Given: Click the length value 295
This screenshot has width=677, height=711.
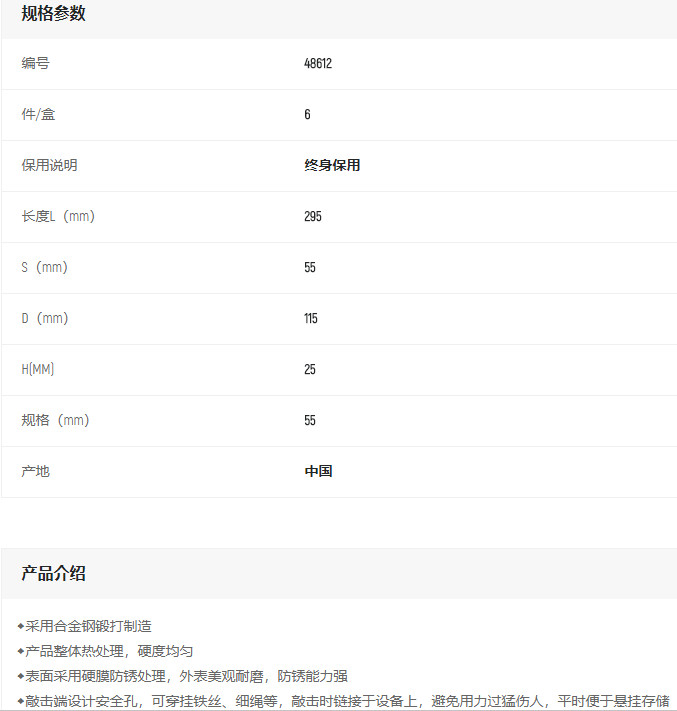Looking at the screenshot, I should point(313,216).
